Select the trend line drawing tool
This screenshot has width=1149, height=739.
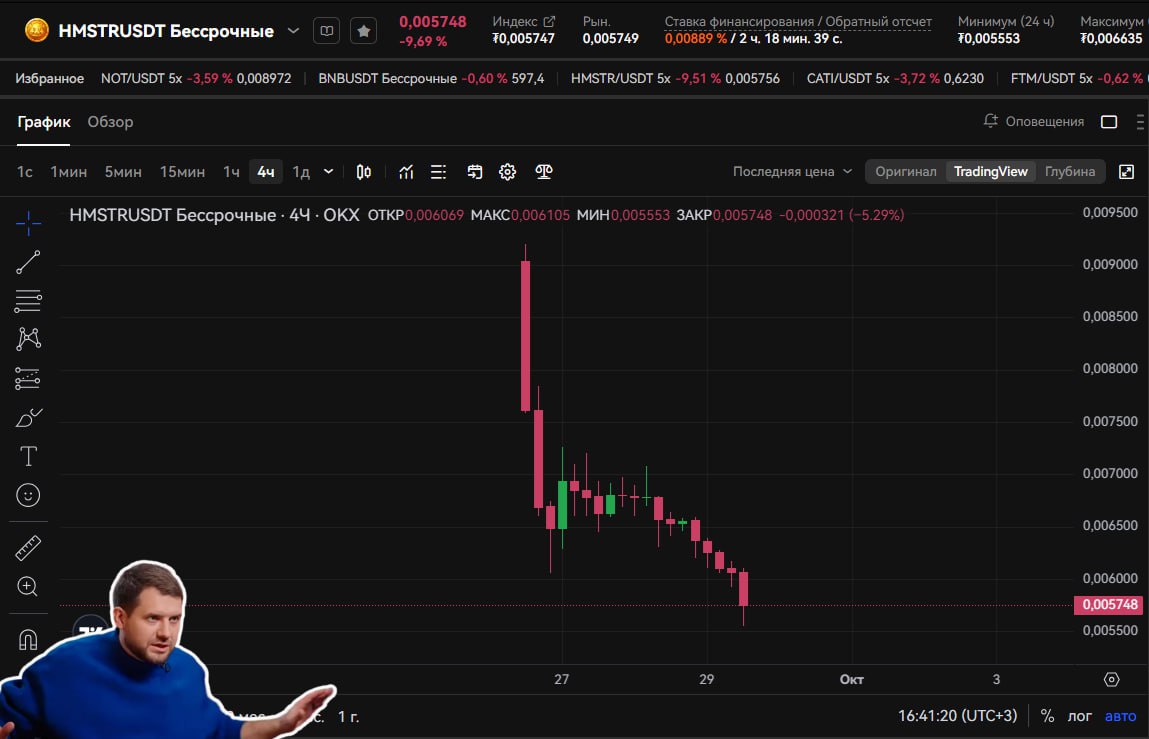click(x=28, y=262)
